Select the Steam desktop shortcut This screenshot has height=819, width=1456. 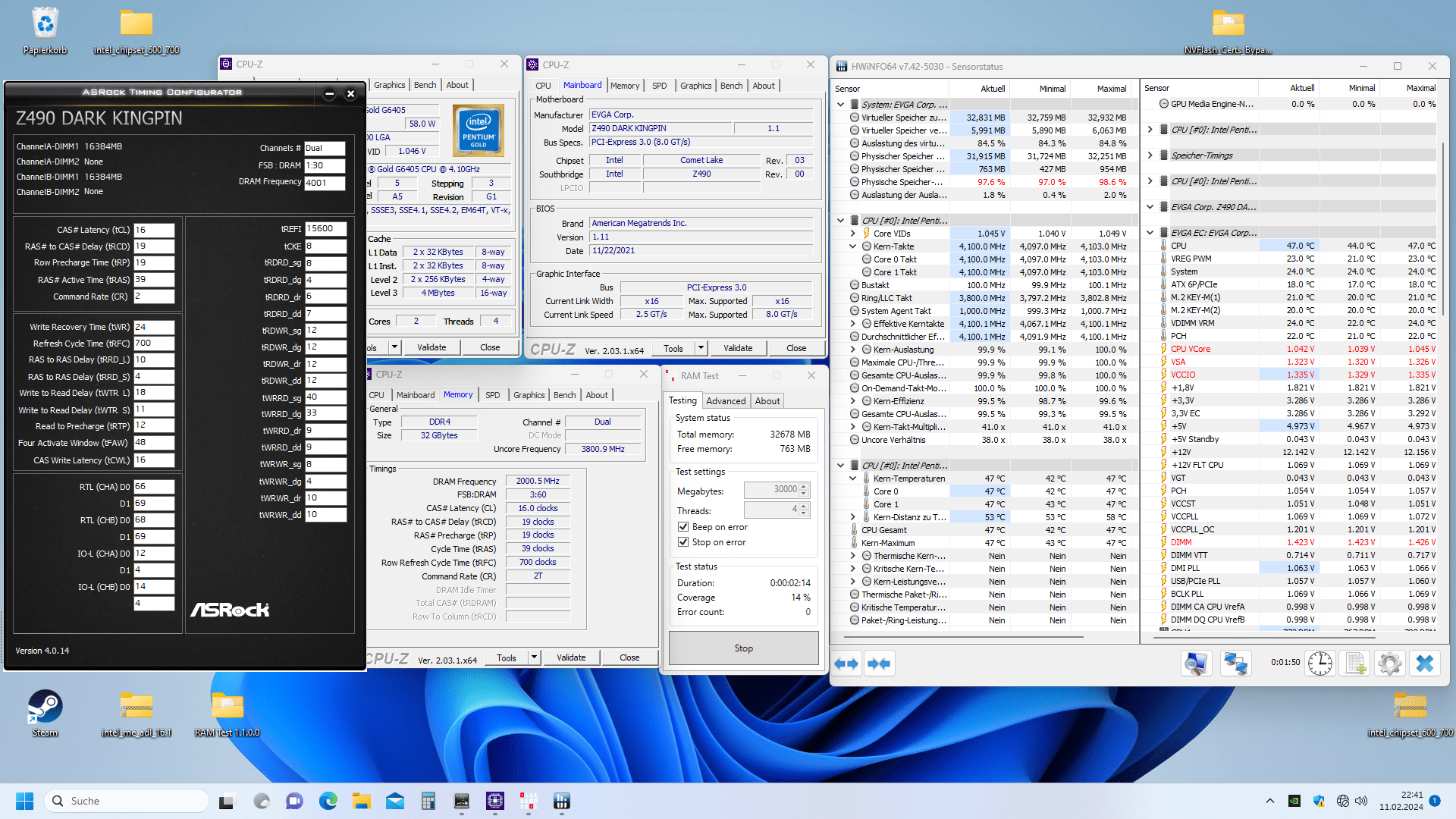coord(45,713)
